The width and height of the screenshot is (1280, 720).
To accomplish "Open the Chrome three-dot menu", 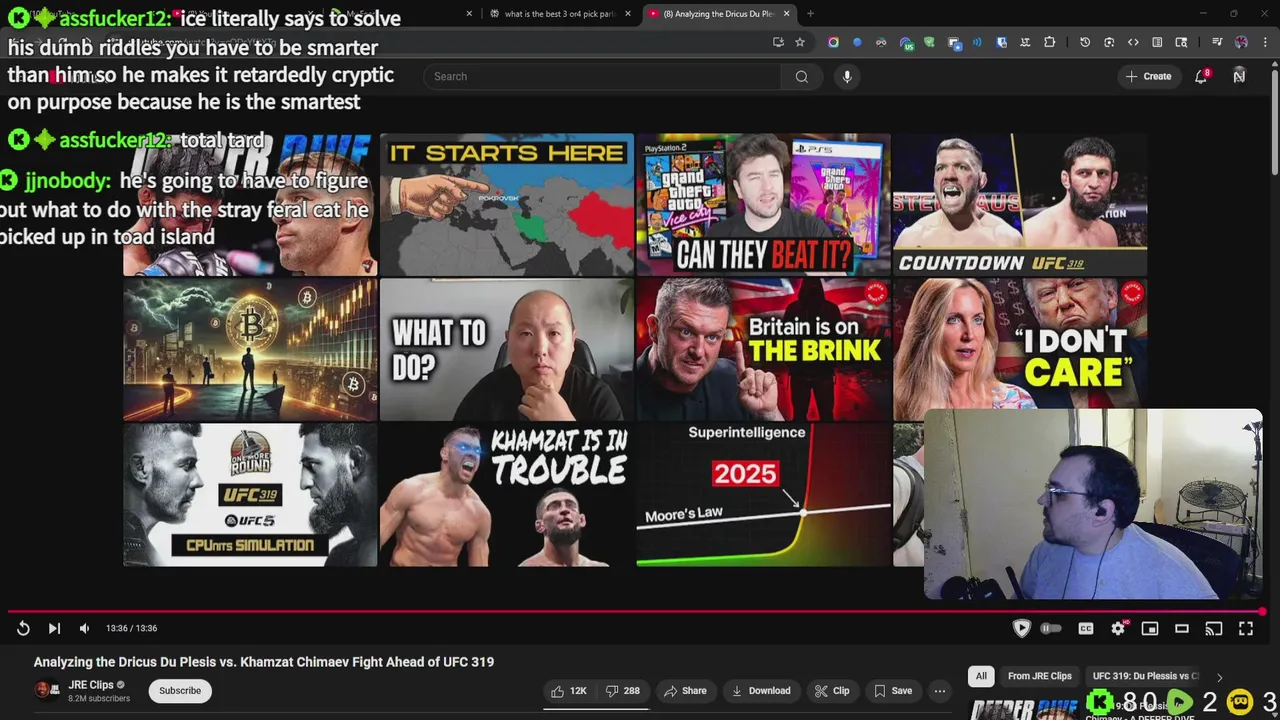I will click(x=1264, y=42).
